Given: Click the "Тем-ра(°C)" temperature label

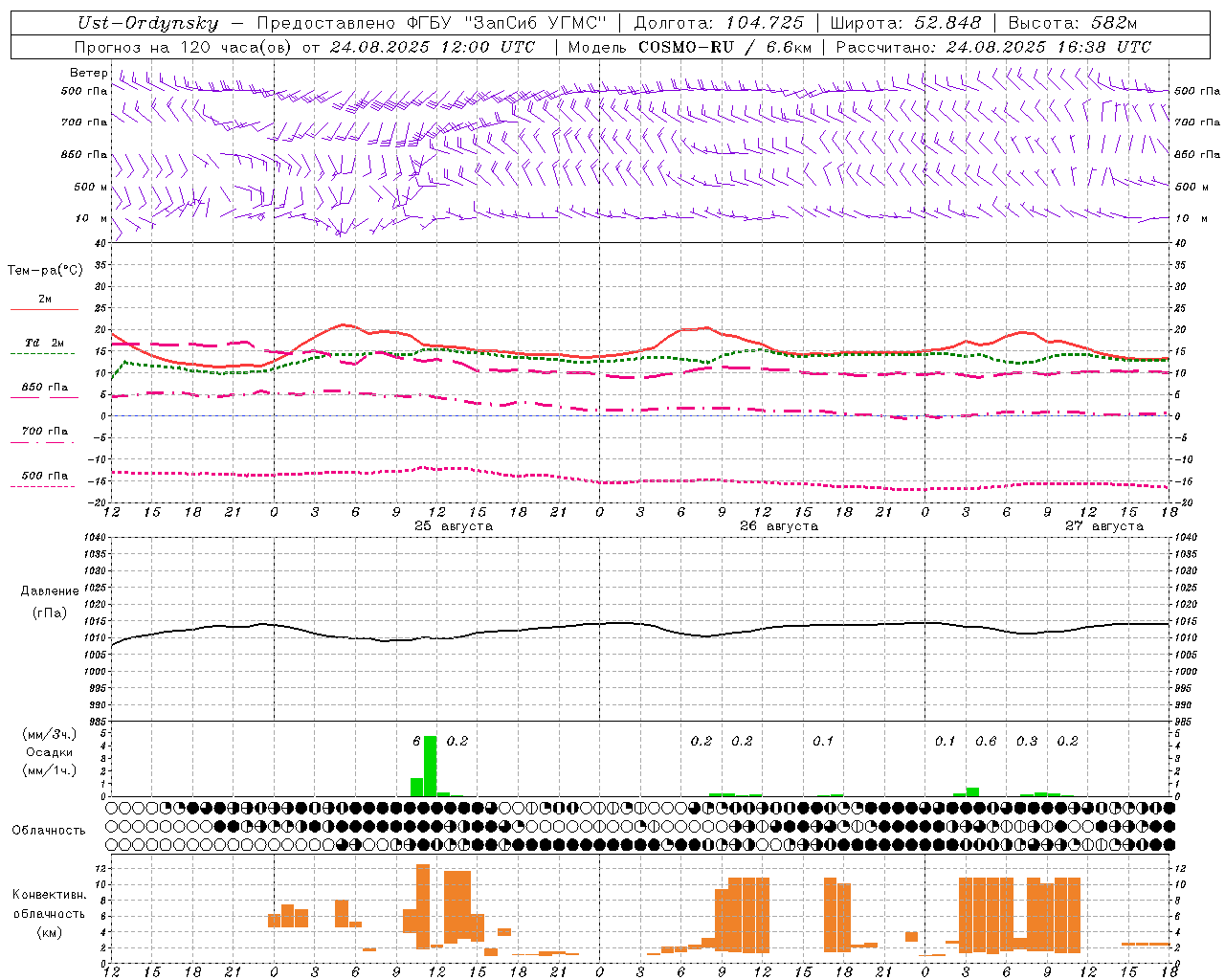Looking at the screenshot, I should tap(45, 271).
